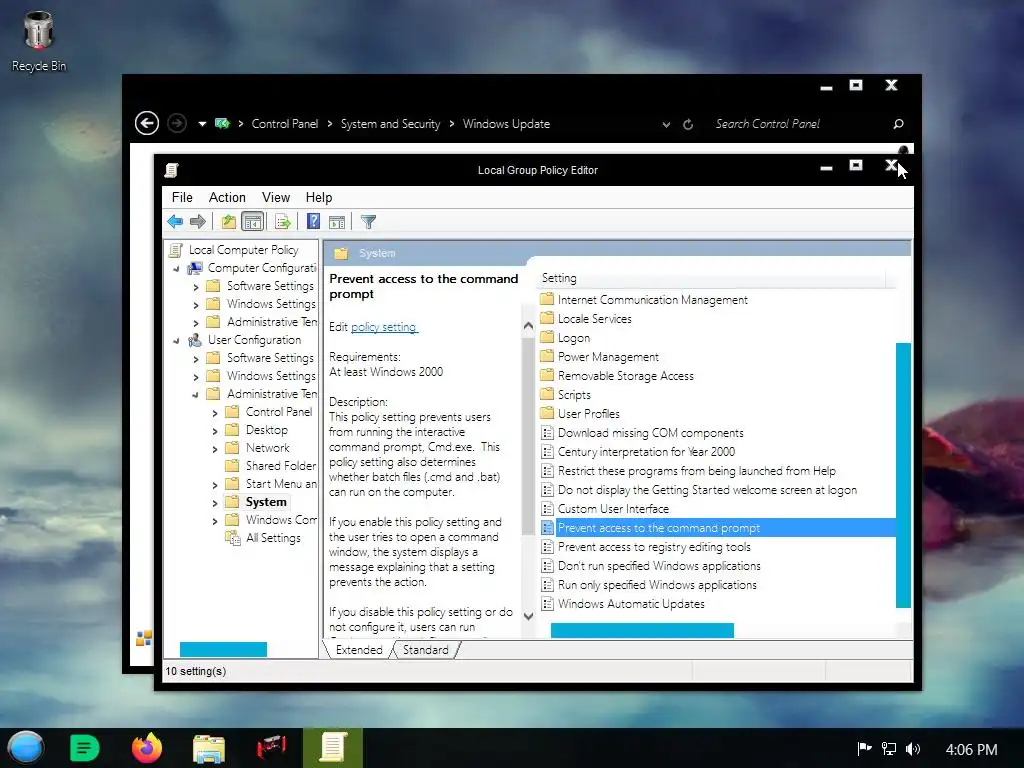The image size is (1024, 768).
Task: Click the settings list horizontal scrollbar
Action: pyautogui.click(x=642, y=630)
